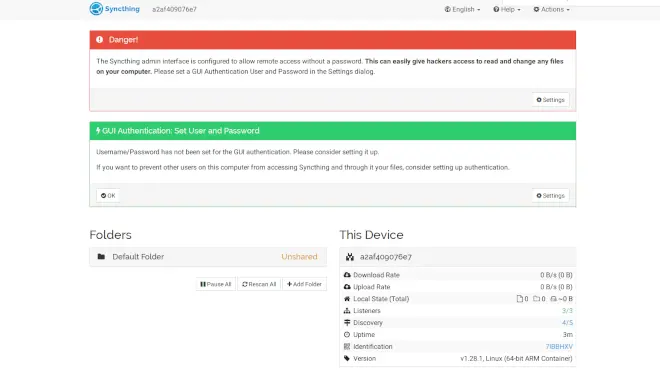Image resolution: width=660 pixels, height=371 pixels.
Task: Click the device icon beside a2af409076e7
Action: [350, 257]
